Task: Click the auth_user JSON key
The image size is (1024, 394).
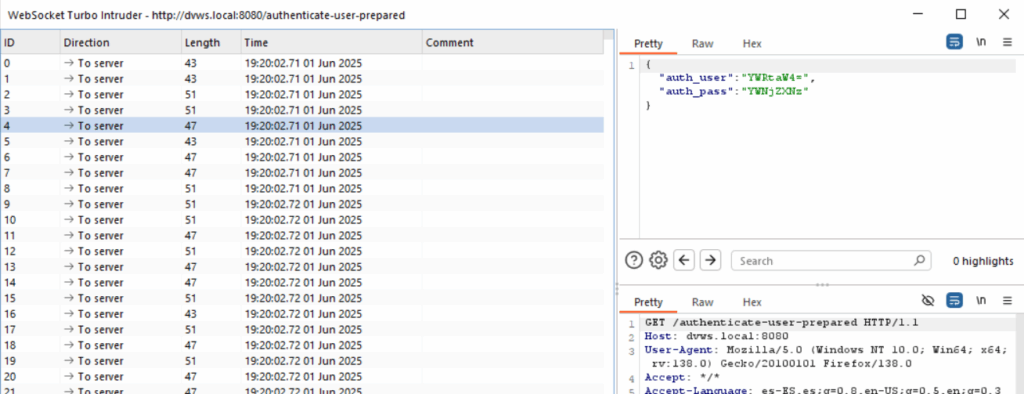Action: pos(696,78)
